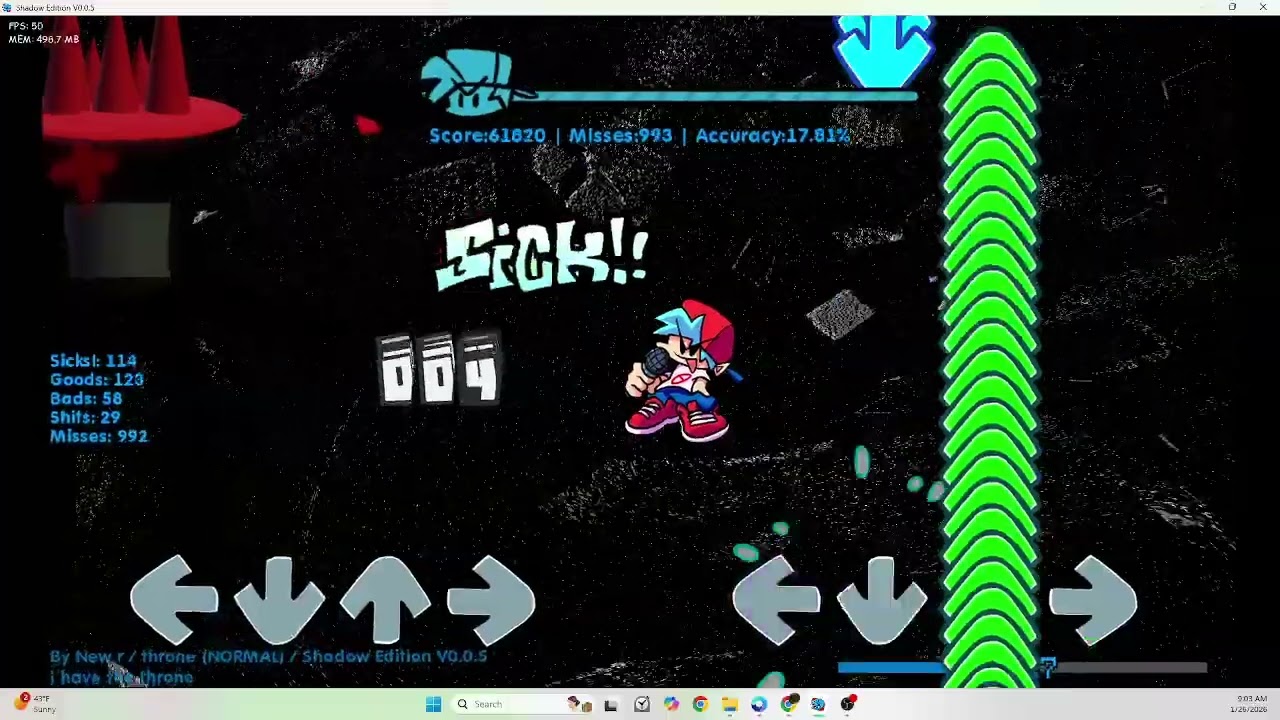
Task: Click the Misses: 992 counter
Action: point(99,436)
